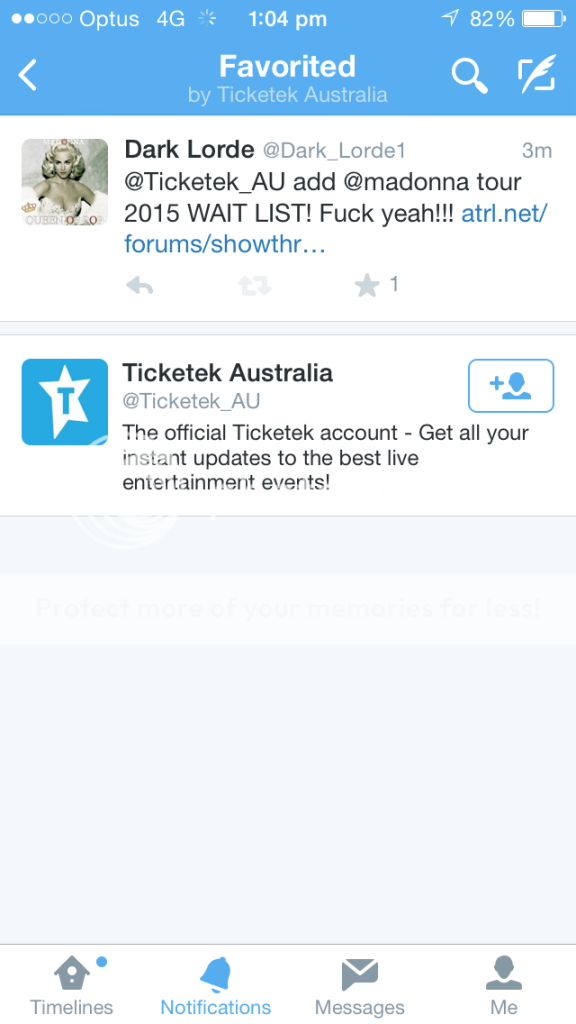View Dark Lorde's profile picture

click(65, 182)
